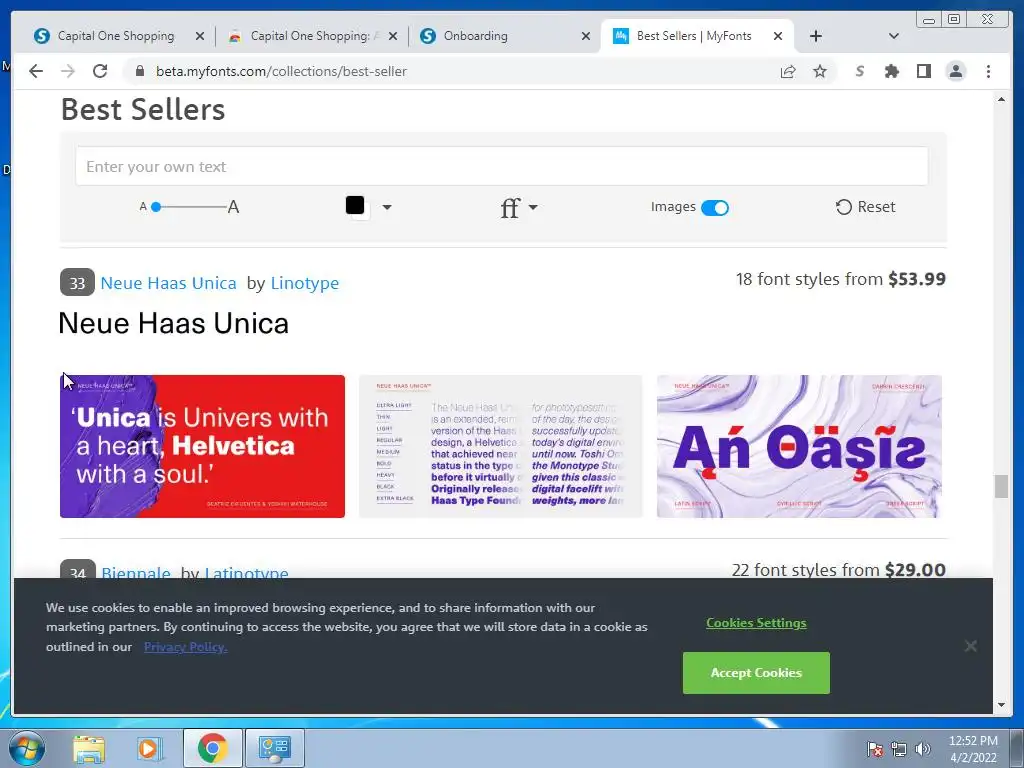Close the Best Sellers MyFonts tab
1024x768 pixels.
tap(778, 37)
